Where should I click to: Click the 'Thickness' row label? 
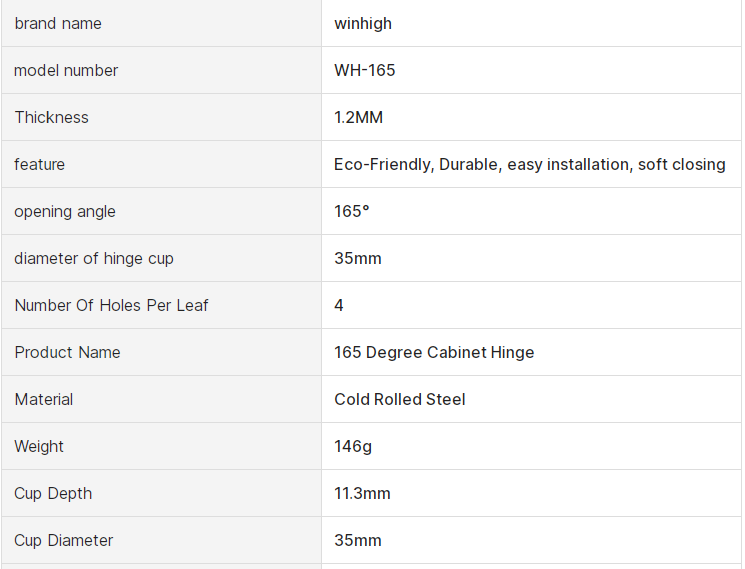[x=51, y=117]
